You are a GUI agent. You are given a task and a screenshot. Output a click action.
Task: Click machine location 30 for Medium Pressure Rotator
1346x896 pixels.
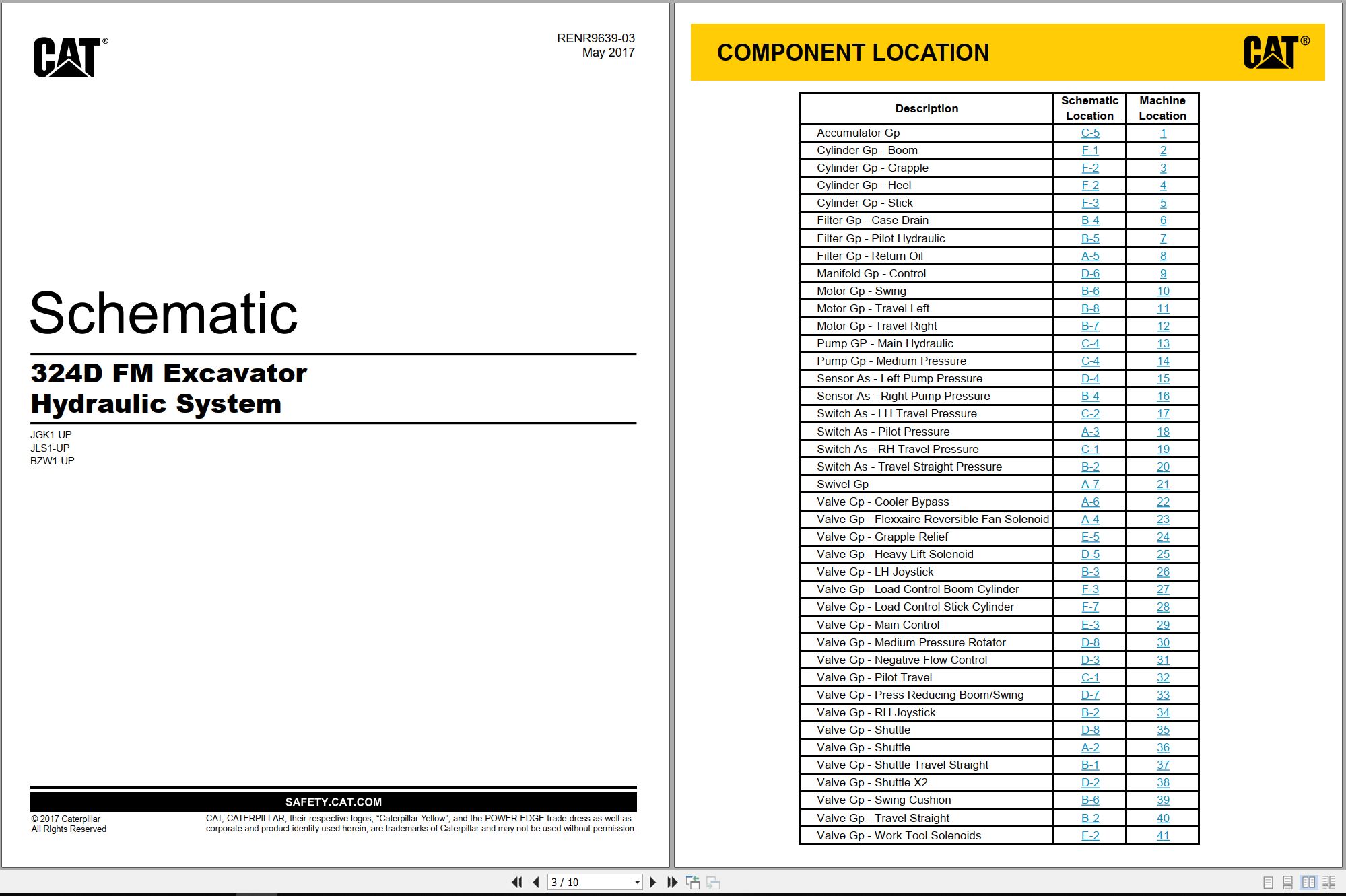coord(1163,642)
